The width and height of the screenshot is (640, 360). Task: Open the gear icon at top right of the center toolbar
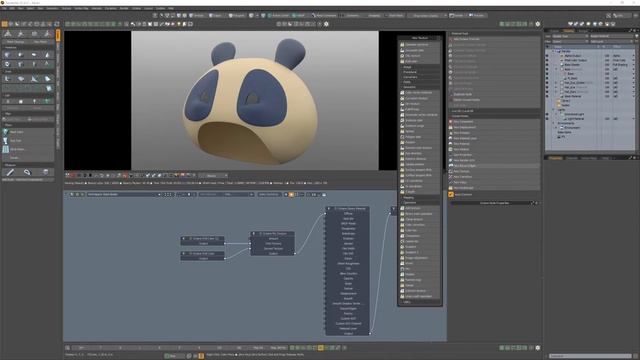[538, 24]
